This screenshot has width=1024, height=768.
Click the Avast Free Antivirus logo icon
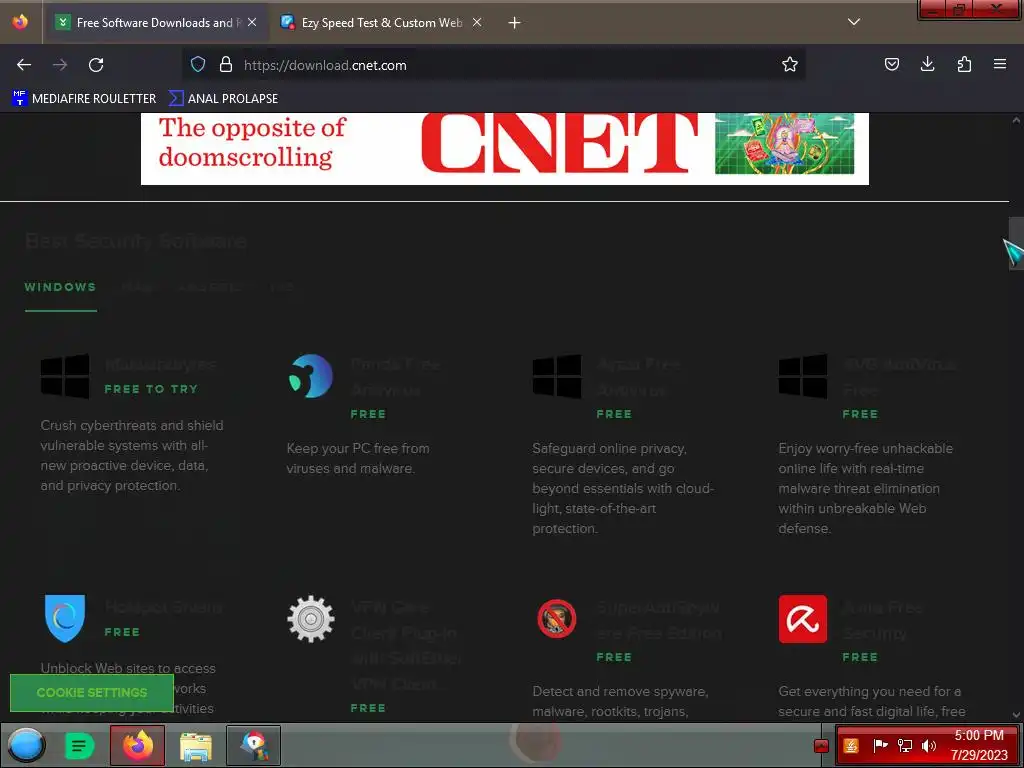point(556,376)
